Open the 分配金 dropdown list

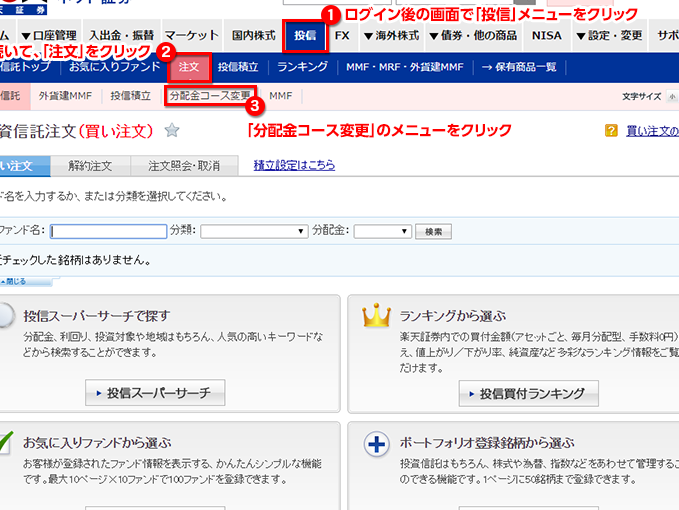point(382,231)
